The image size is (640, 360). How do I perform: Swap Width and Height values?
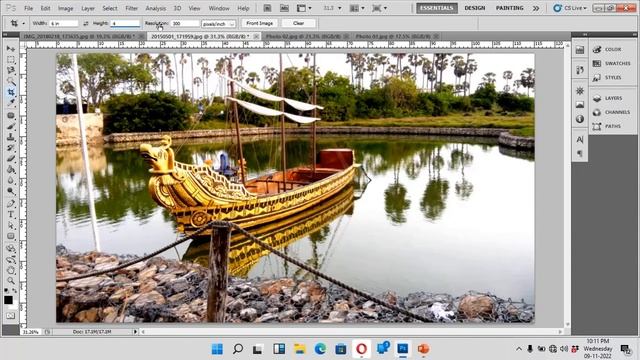(86, 24)
